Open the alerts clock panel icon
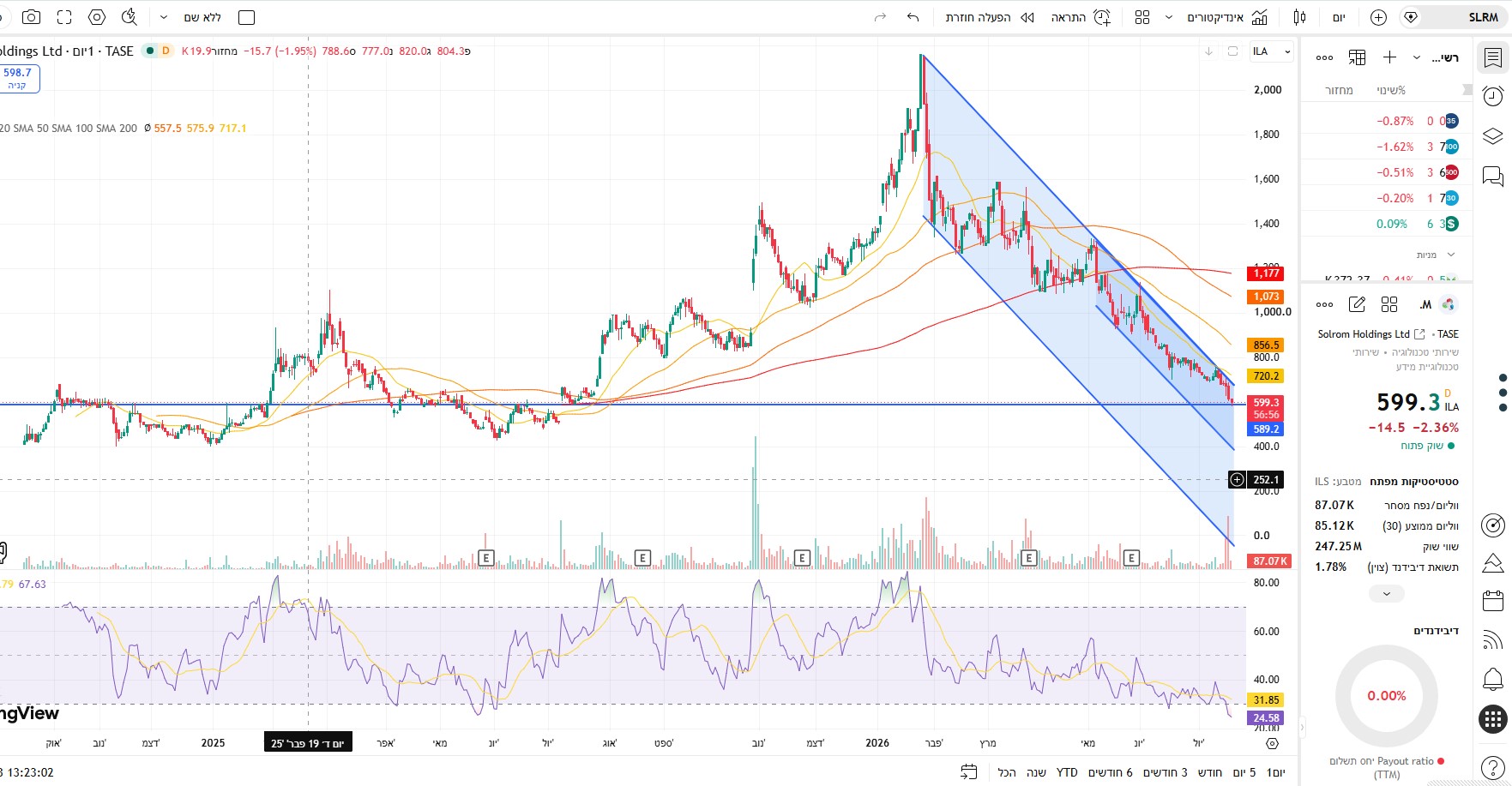The image size is (1512, 786). tap(1493, 96)
